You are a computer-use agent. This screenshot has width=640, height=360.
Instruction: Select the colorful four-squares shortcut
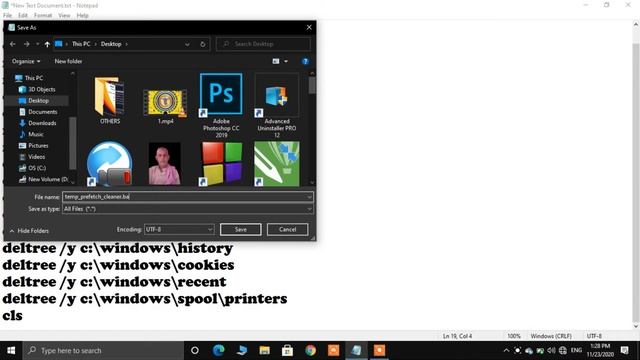[x=221, y=164]
